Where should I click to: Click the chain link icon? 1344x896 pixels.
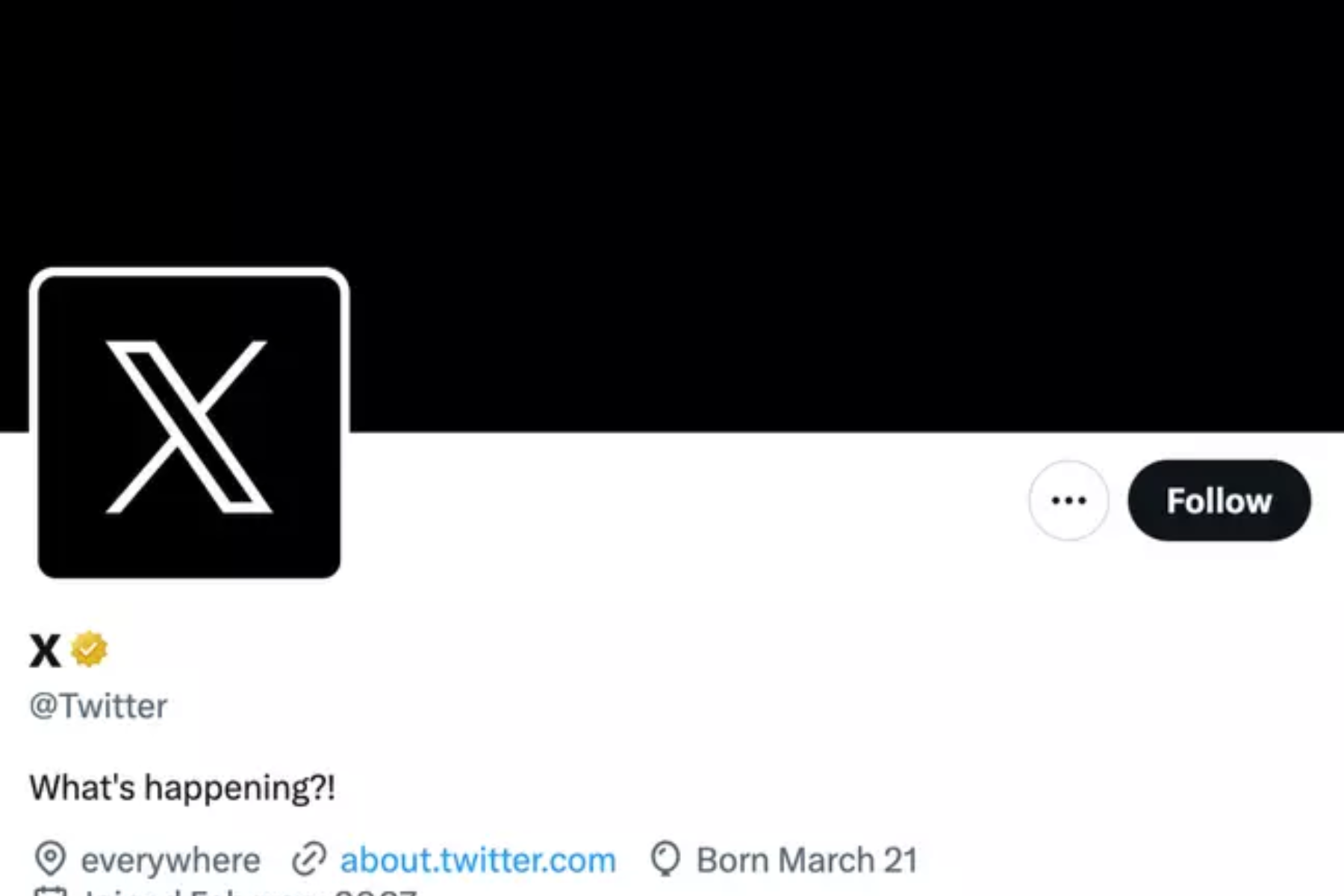tap(309, 859)
